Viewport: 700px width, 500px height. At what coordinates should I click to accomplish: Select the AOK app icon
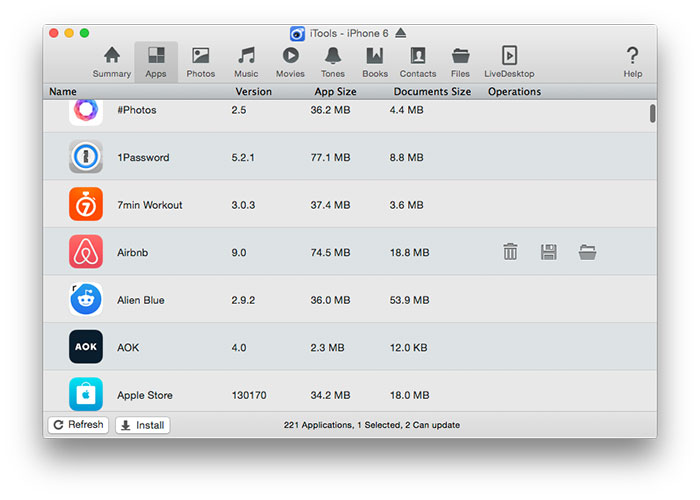coord(86,347)
